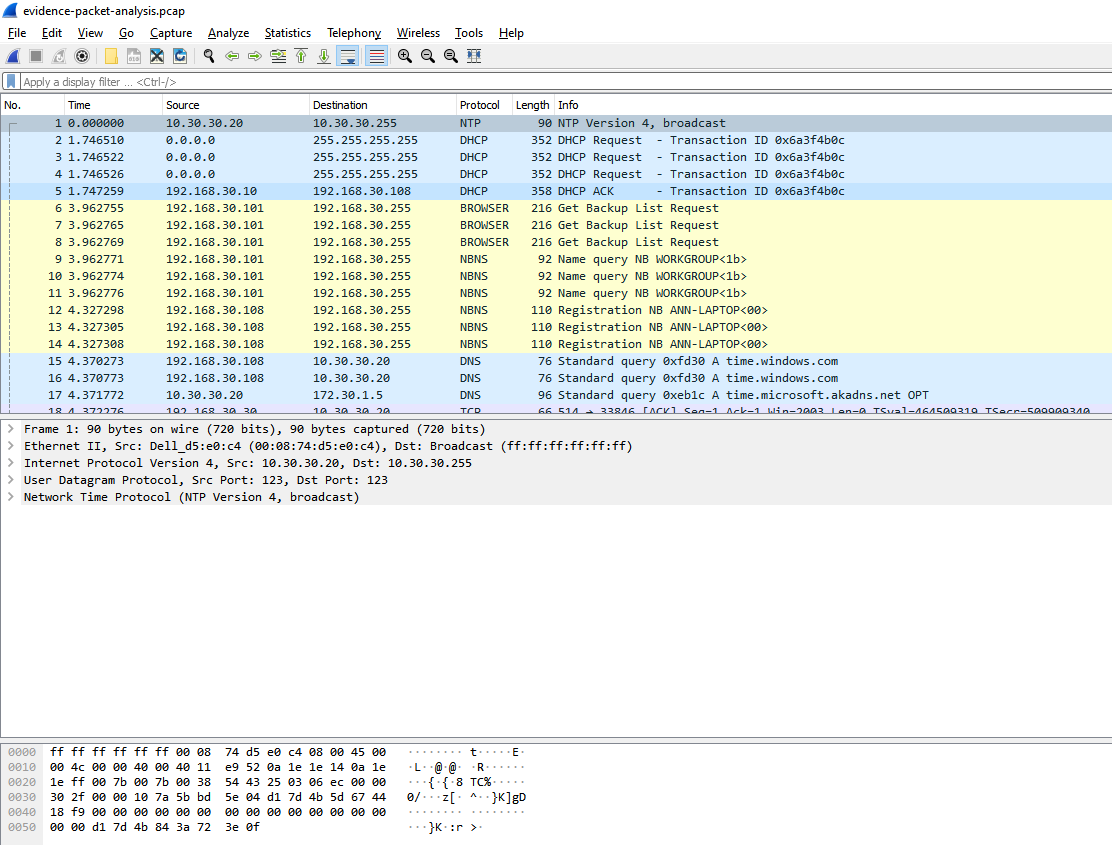
Task: Zoom out of packet text
Action: [x=428, y=56]
